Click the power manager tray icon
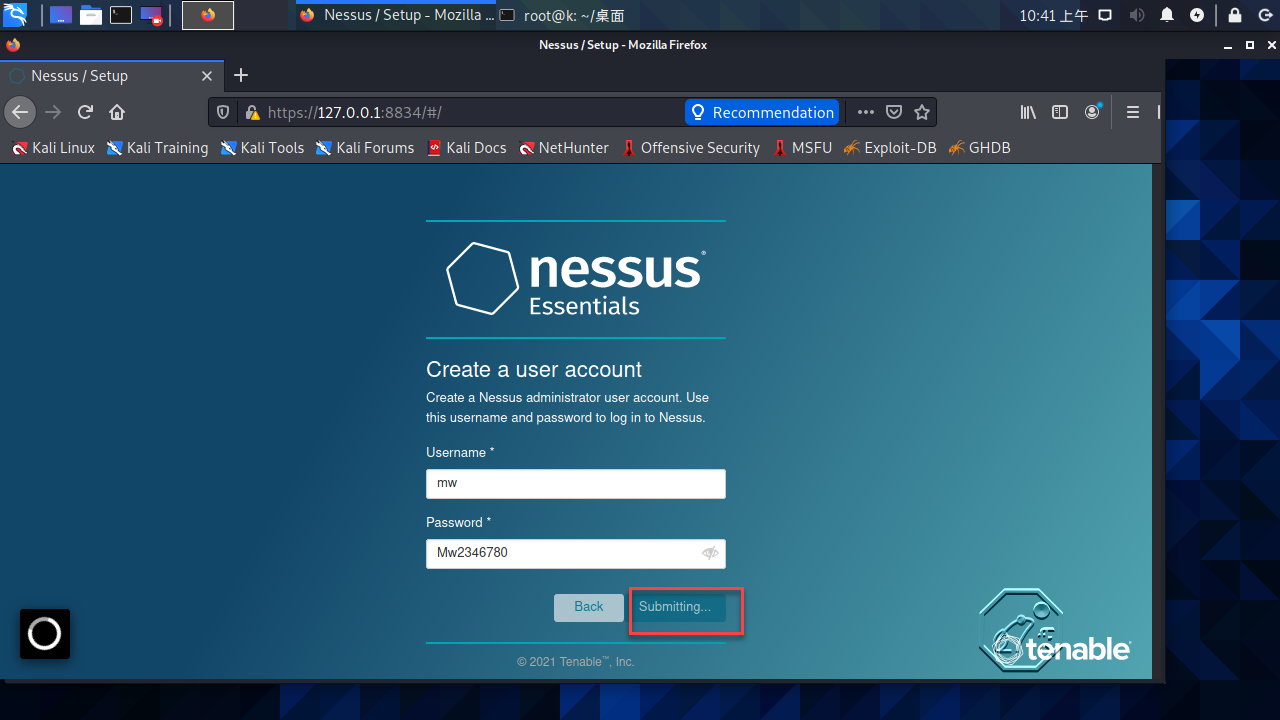 pos(1197,15)
